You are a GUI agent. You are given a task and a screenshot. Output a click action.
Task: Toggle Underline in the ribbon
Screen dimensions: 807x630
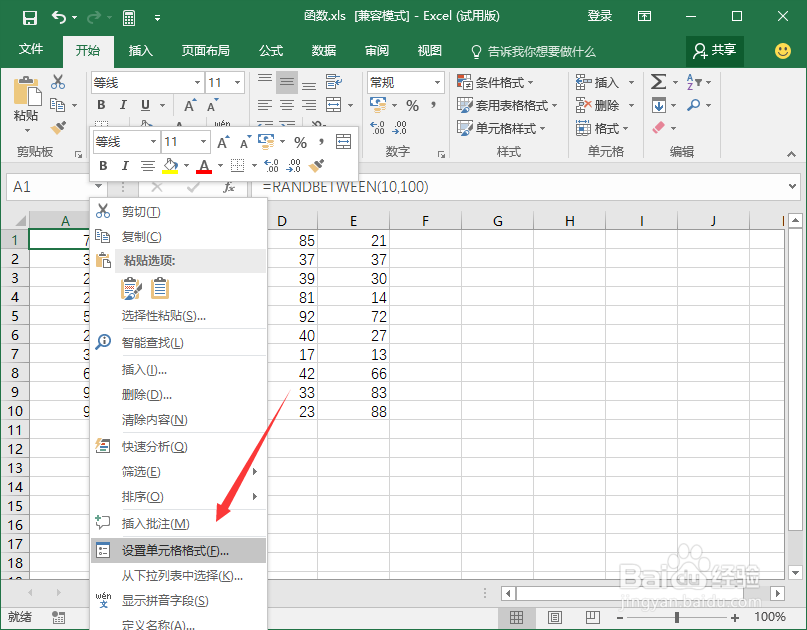(x=145, y=105)
